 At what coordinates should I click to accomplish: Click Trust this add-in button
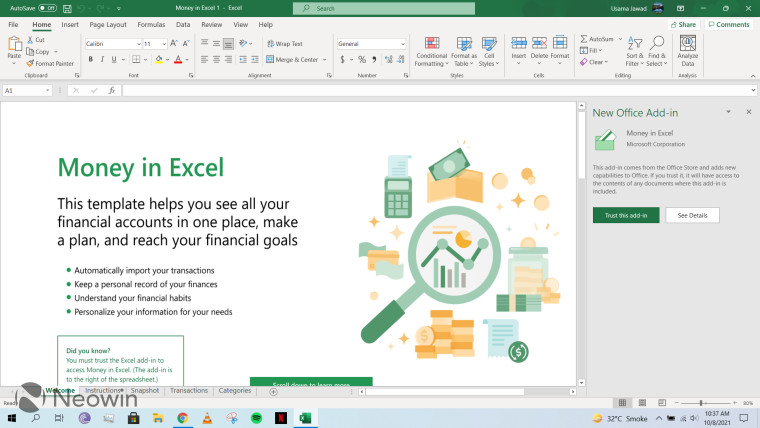625,215
